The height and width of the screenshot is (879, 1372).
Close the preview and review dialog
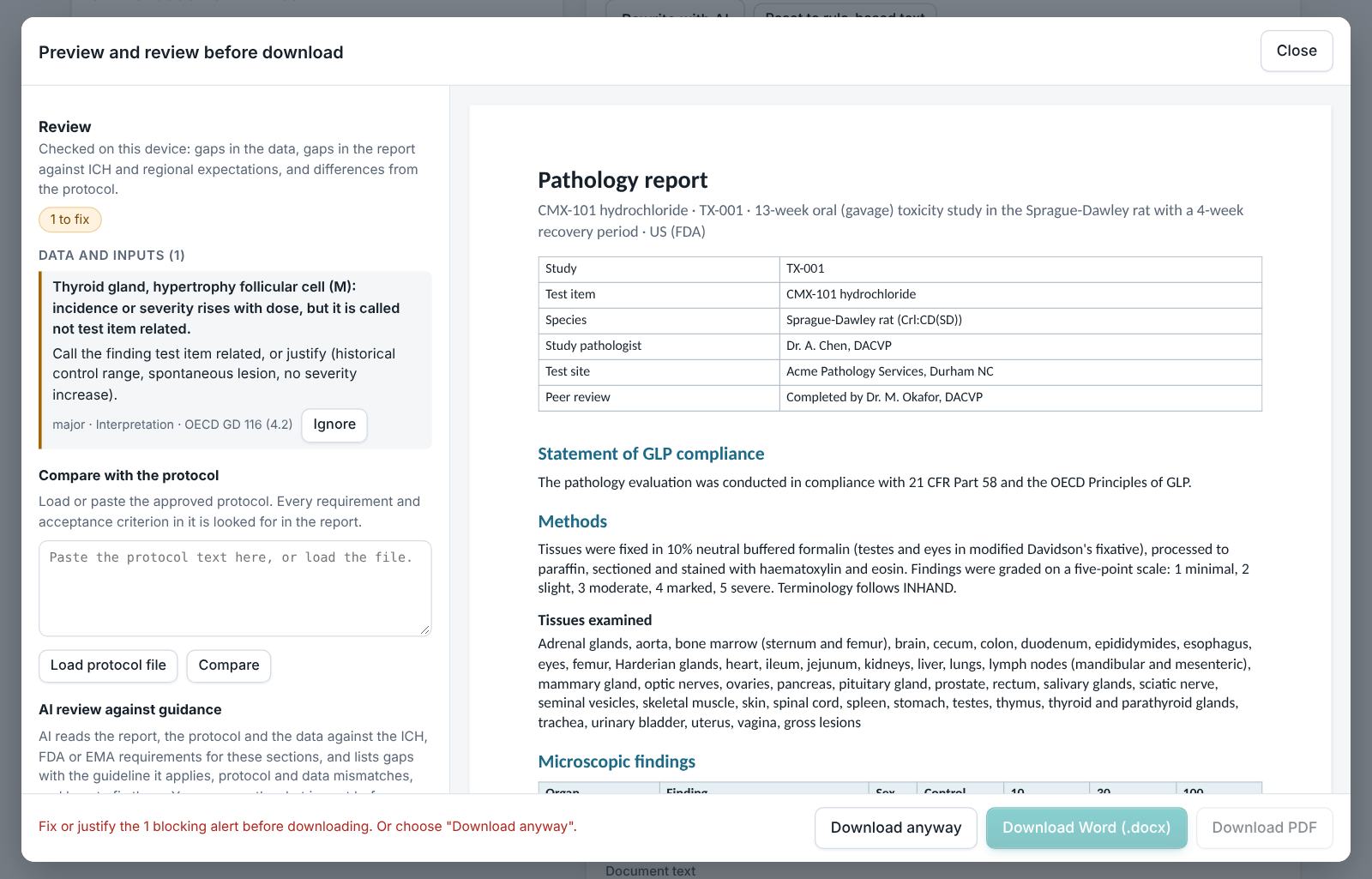[1297, 51]
